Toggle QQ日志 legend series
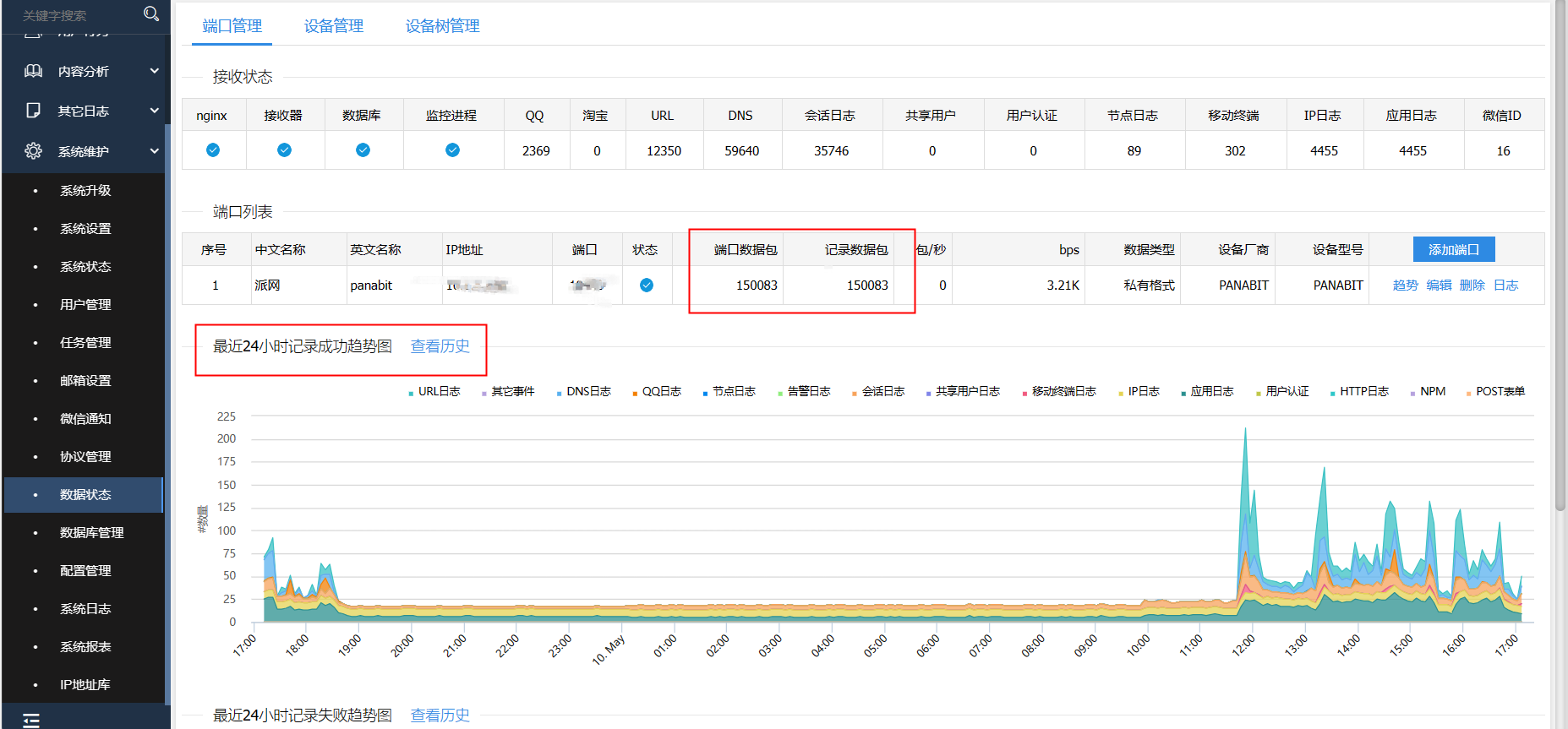Screen dimensions: 1568x729 [x=657, y=392]
